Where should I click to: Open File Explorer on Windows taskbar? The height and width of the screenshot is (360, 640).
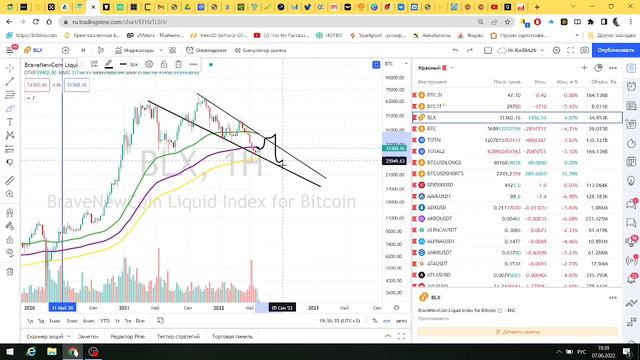[52, 351]
